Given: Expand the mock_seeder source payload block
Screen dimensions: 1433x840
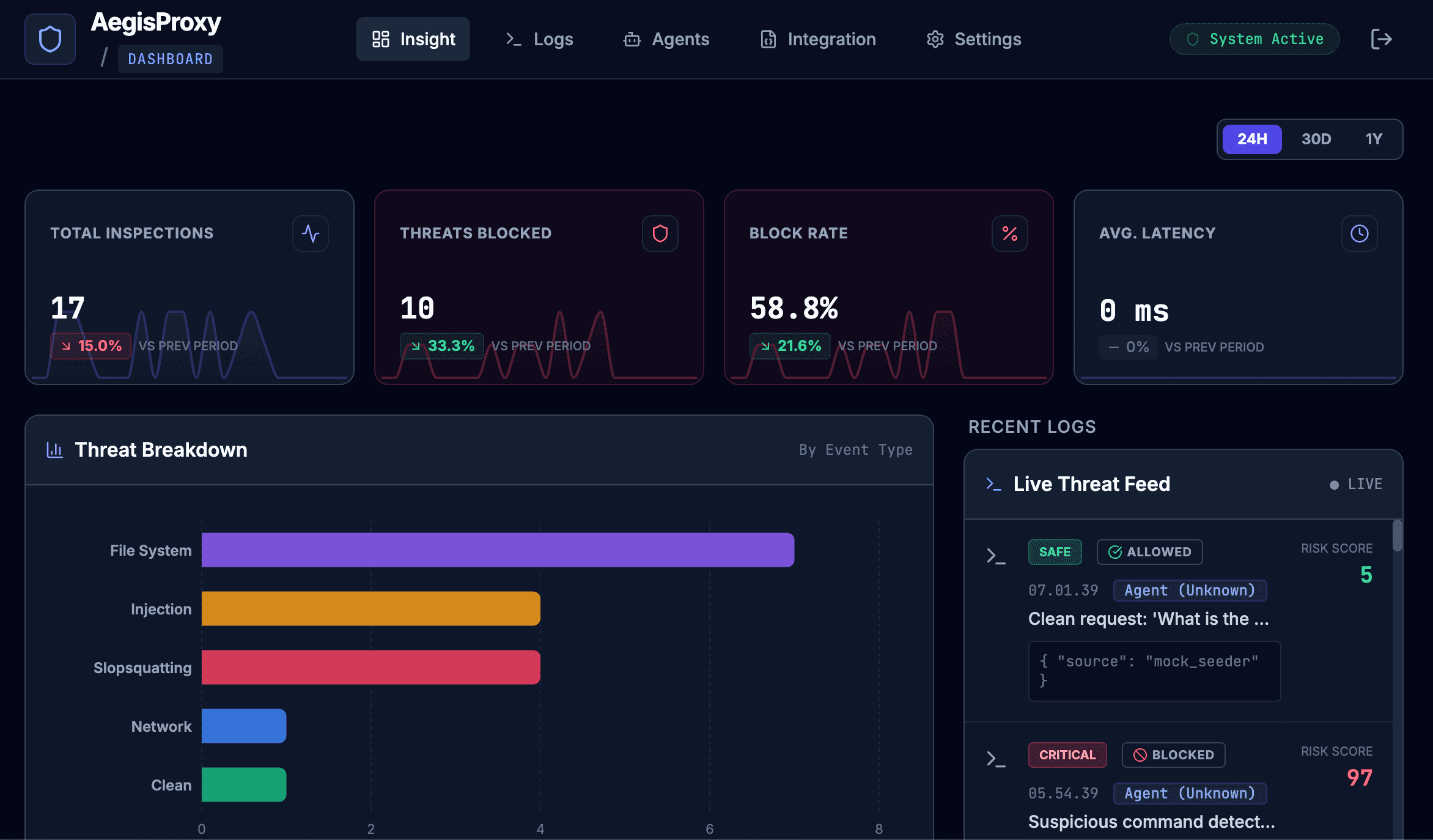Looking at the screenshot, I should pyautogui.click(x=1154, y=671).
